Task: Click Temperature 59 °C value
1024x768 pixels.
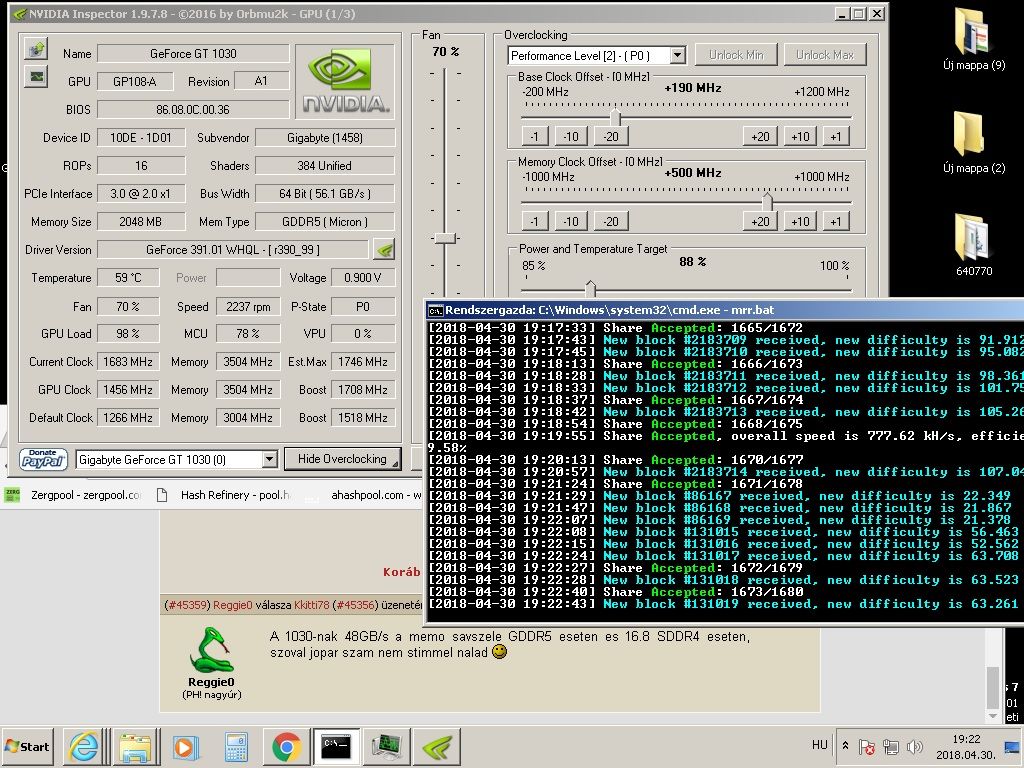Action: (x=128, y=278)
